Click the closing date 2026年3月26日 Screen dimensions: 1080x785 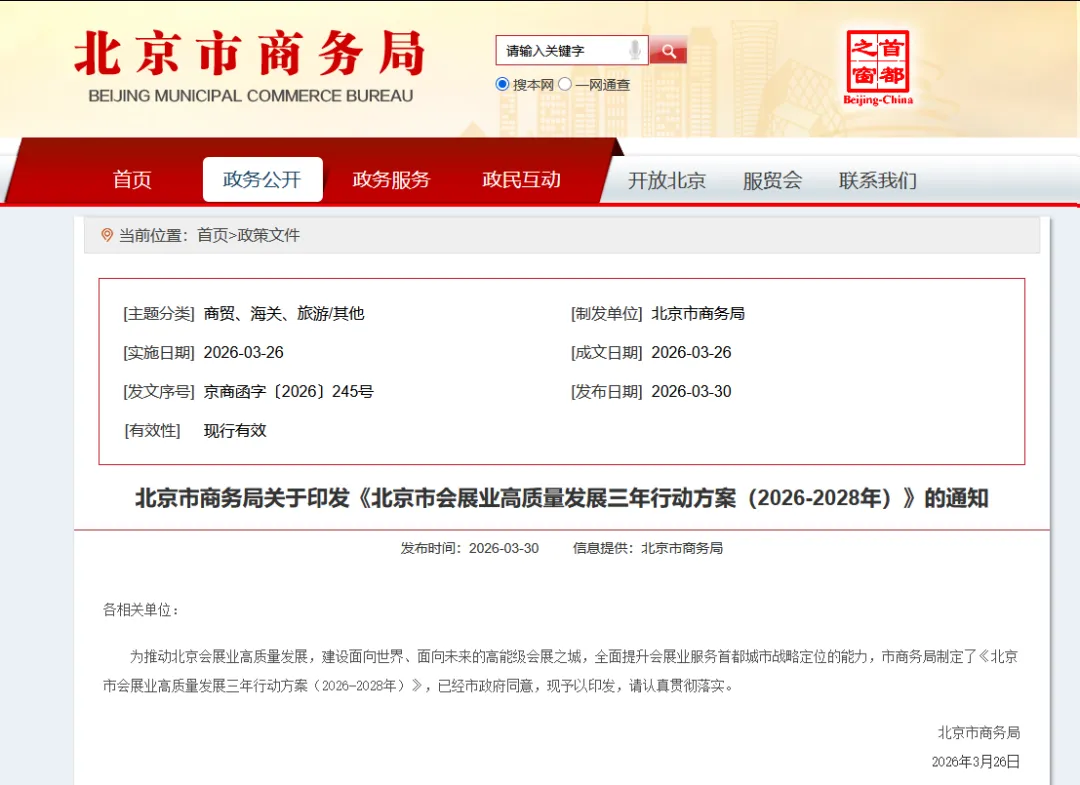(x=976, y=762)
